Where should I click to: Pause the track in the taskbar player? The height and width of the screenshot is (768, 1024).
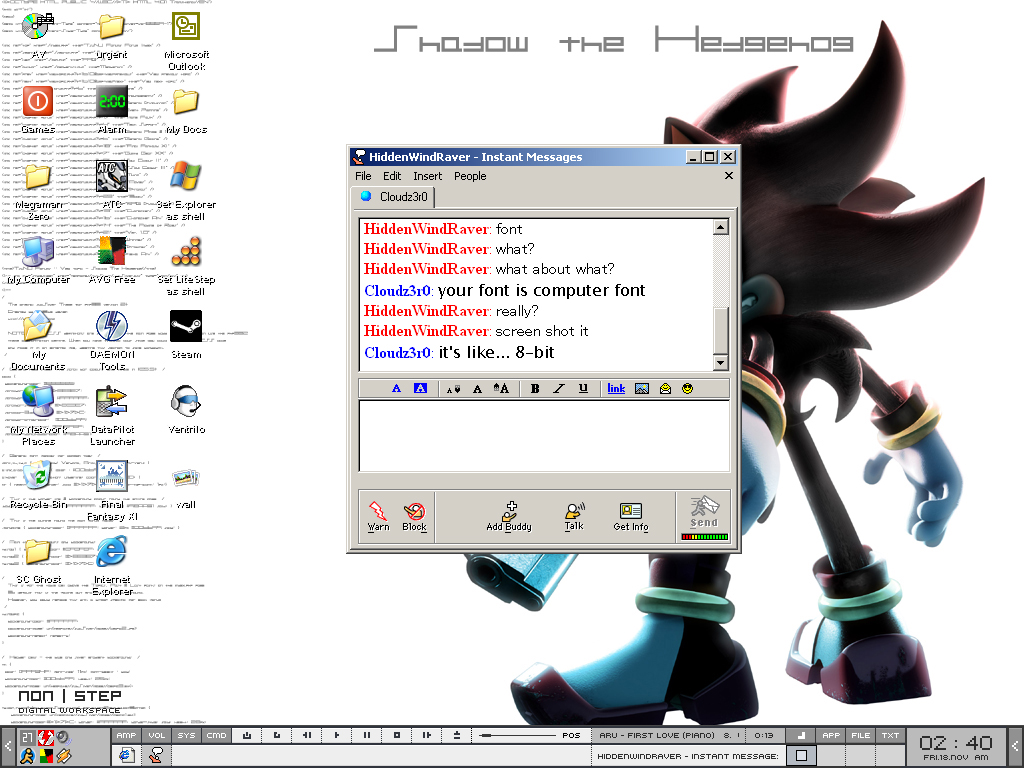point(367,735)
